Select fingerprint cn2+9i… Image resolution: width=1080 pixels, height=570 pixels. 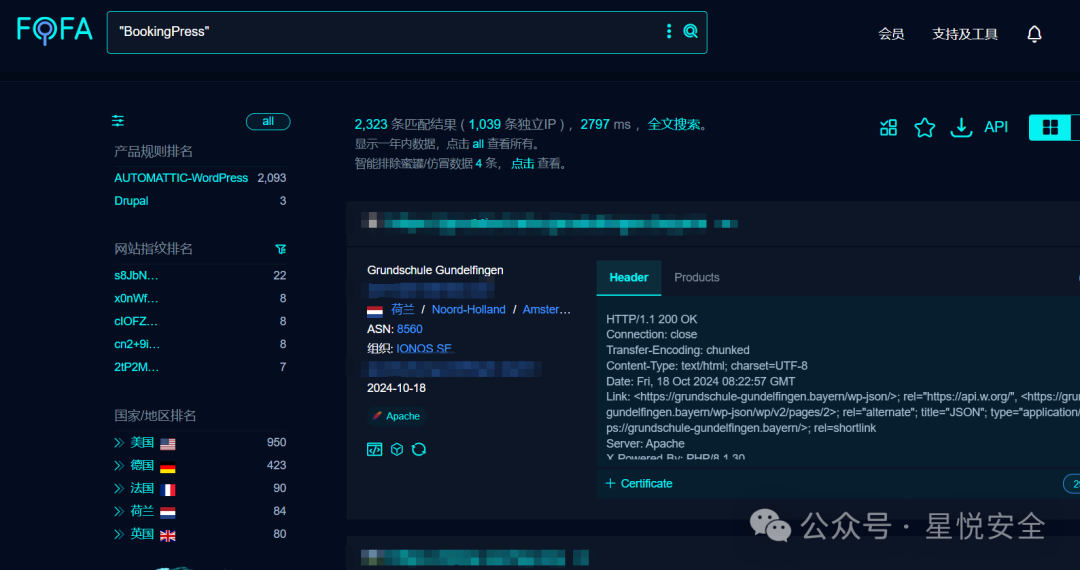(136, 344)
